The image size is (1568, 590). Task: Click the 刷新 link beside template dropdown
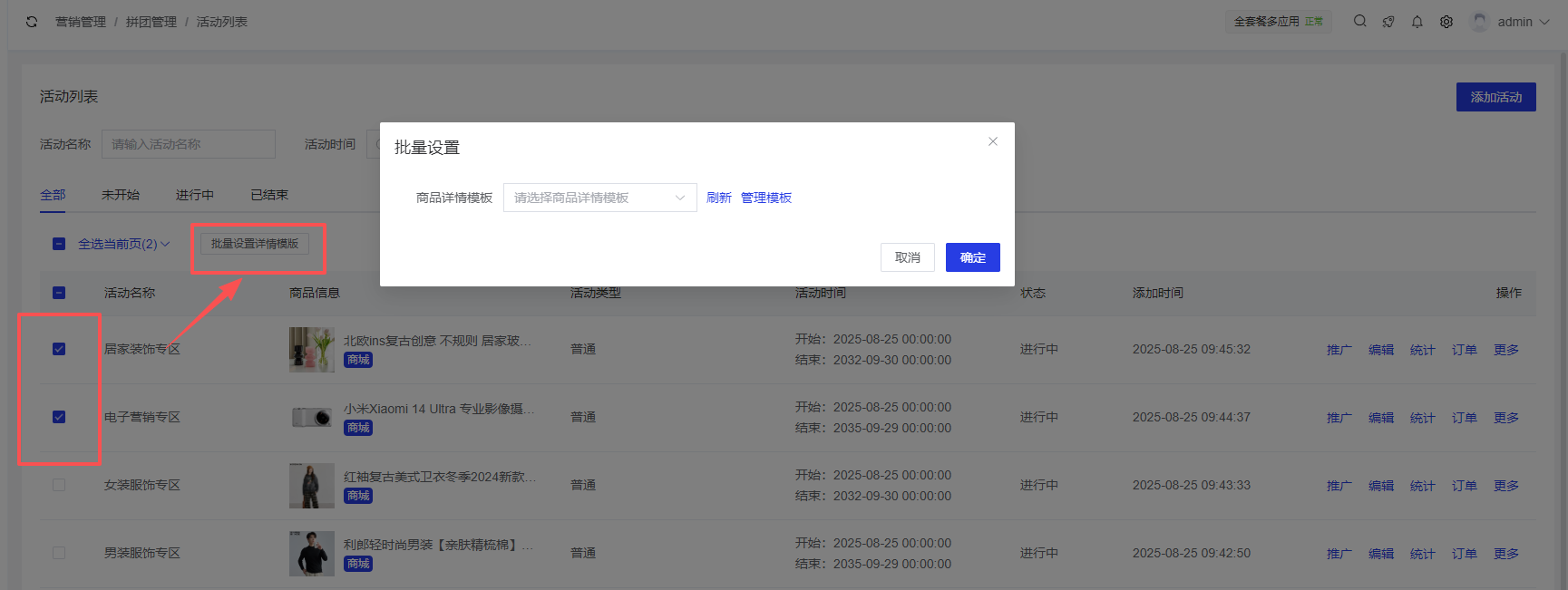718,198
